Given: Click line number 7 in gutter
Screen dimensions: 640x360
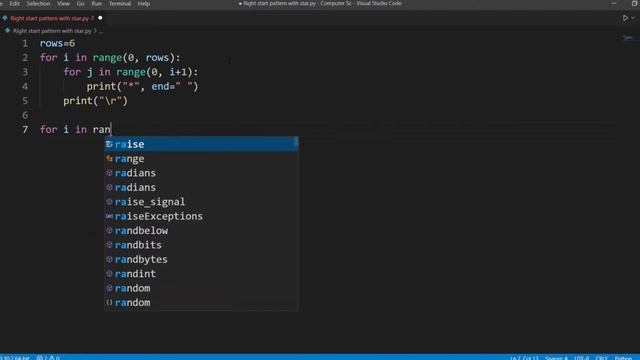Looking at the screenshot, I should 25,130.
